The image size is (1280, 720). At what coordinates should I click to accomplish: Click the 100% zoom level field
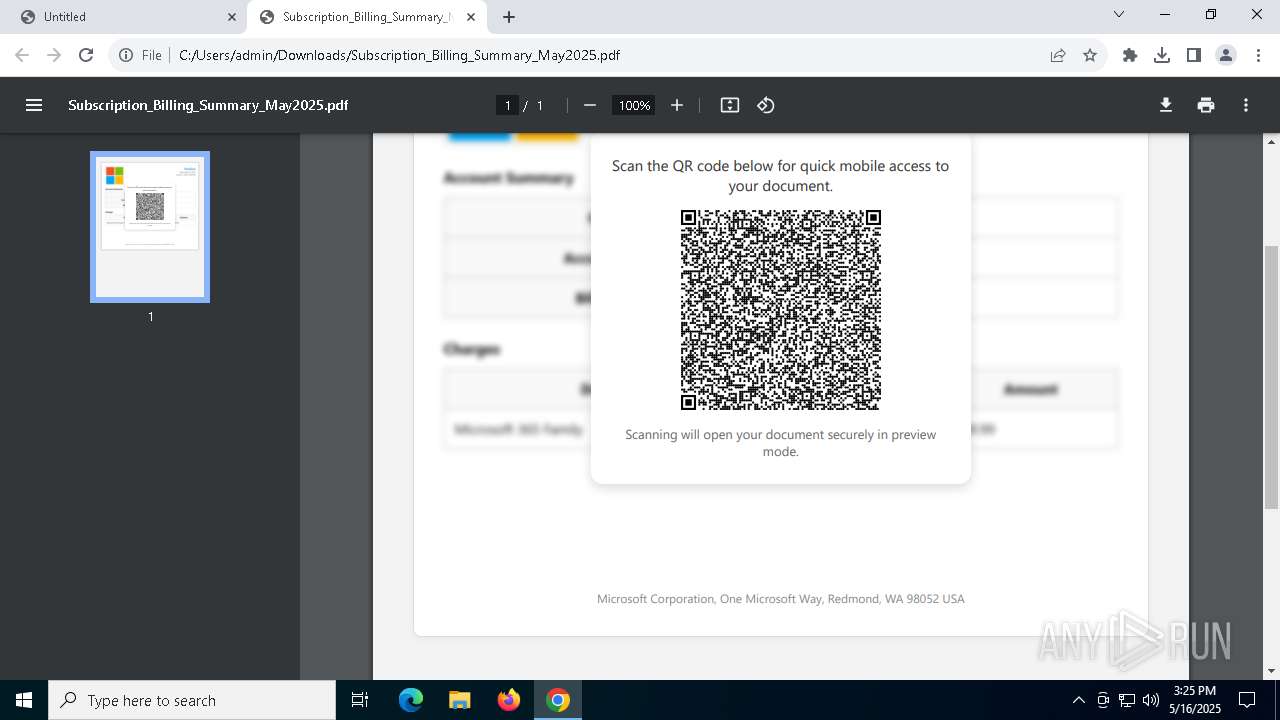click(634, 105)
